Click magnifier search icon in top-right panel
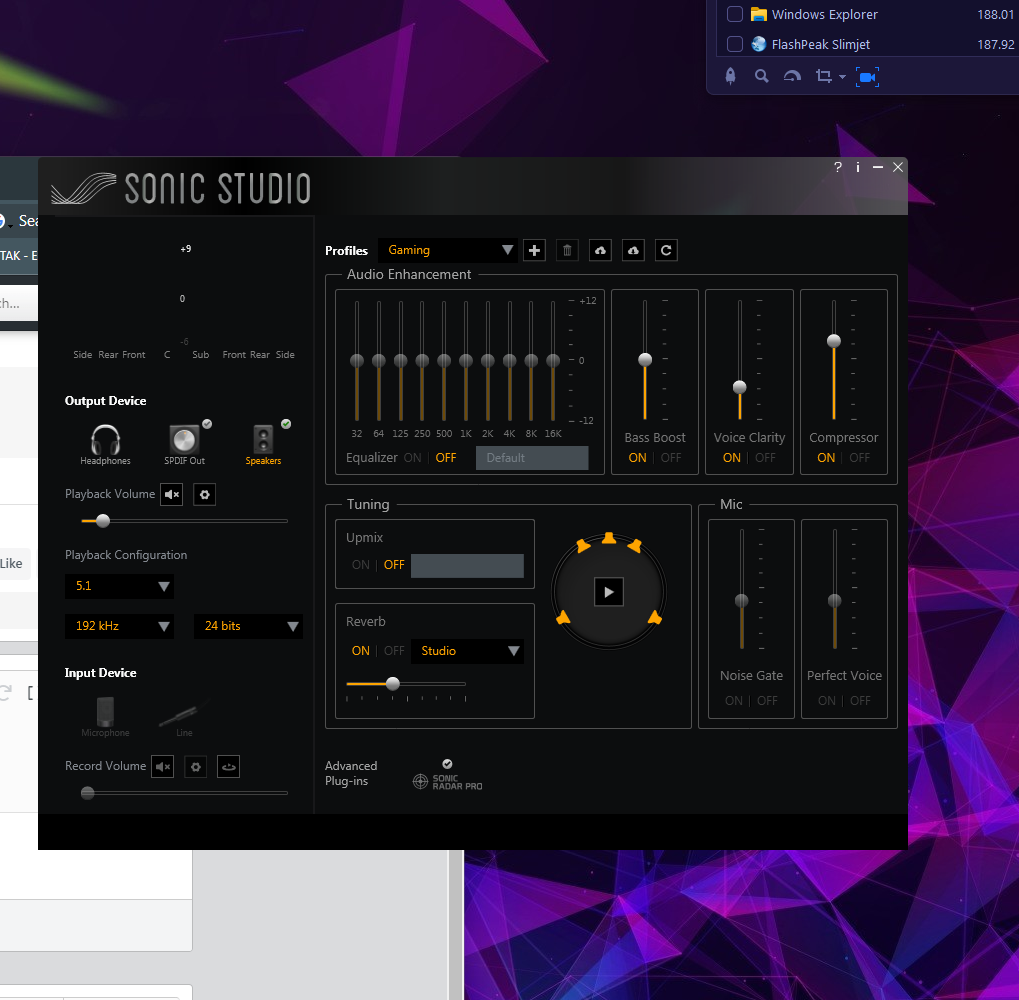Image resolution: width=1019 pixels, height=1000 pixels. pos(762,77)
